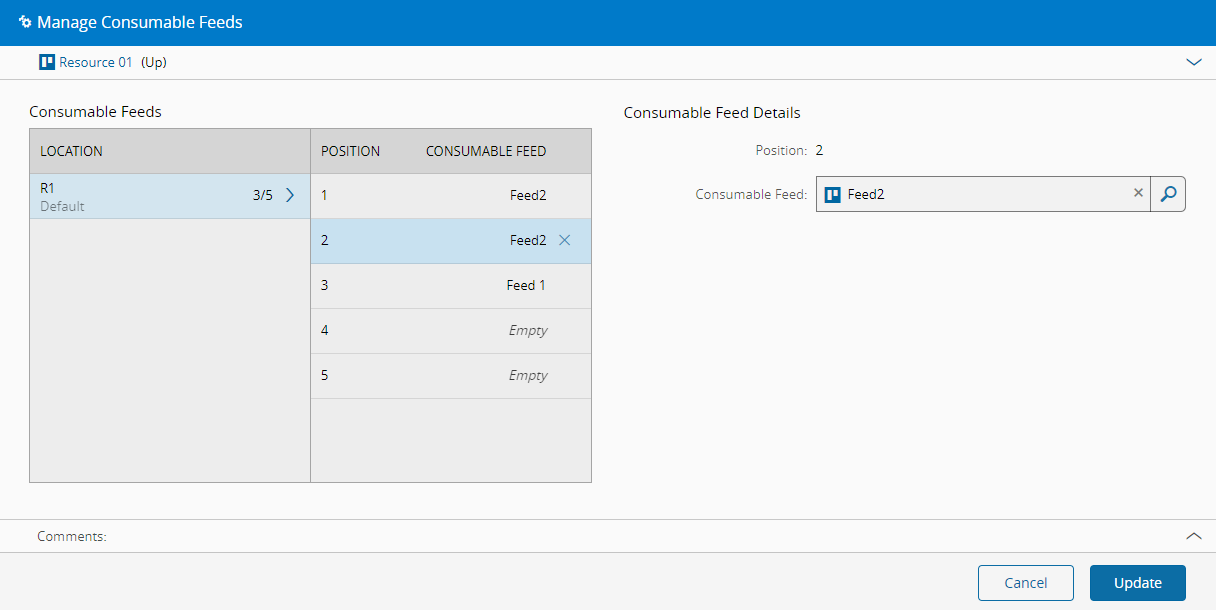Select position 3 with Feed 1

(450, 286)
